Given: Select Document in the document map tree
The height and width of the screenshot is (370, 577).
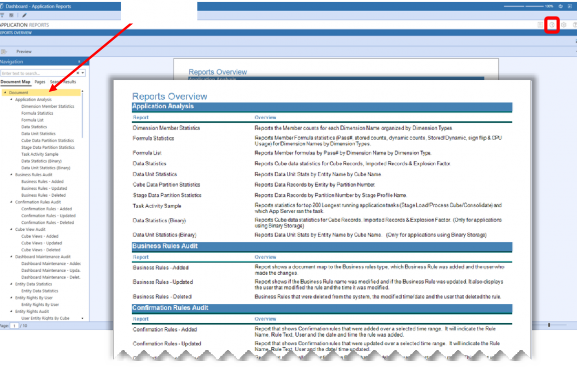Looking at the screenshot, I should coord(18,92).
